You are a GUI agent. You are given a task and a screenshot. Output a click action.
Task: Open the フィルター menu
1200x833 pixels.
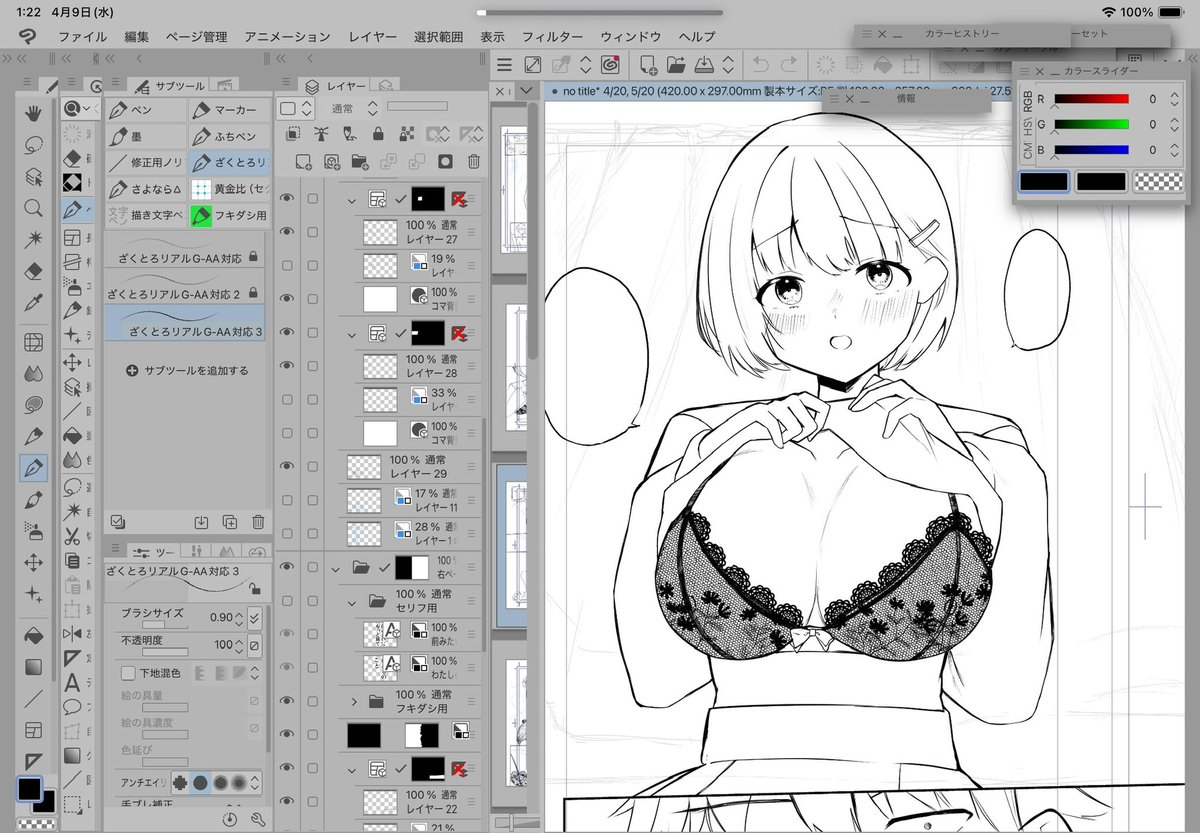click(x=552, y=37)
